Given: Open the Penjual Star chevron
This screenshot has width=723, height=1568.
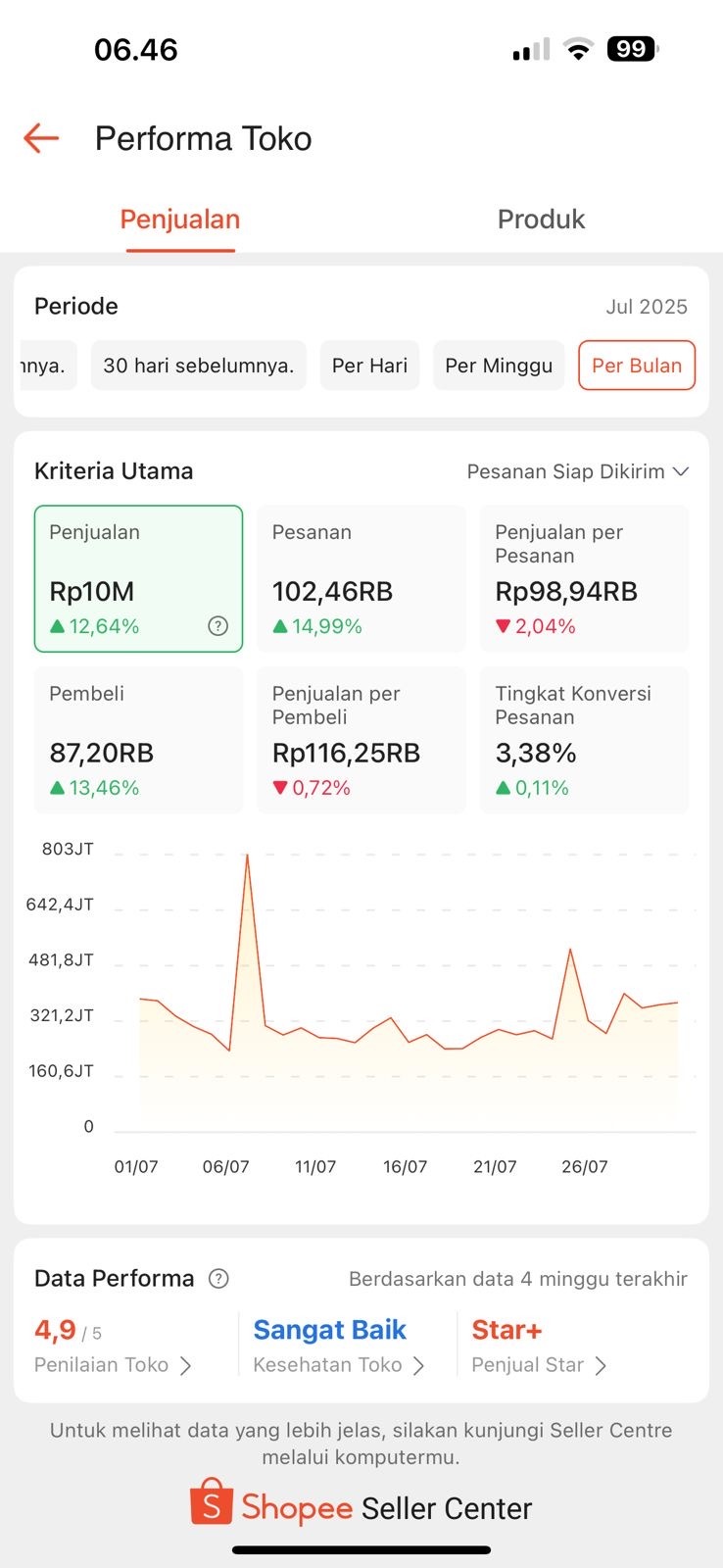Looking at the screenshot, I should 601,1365.
